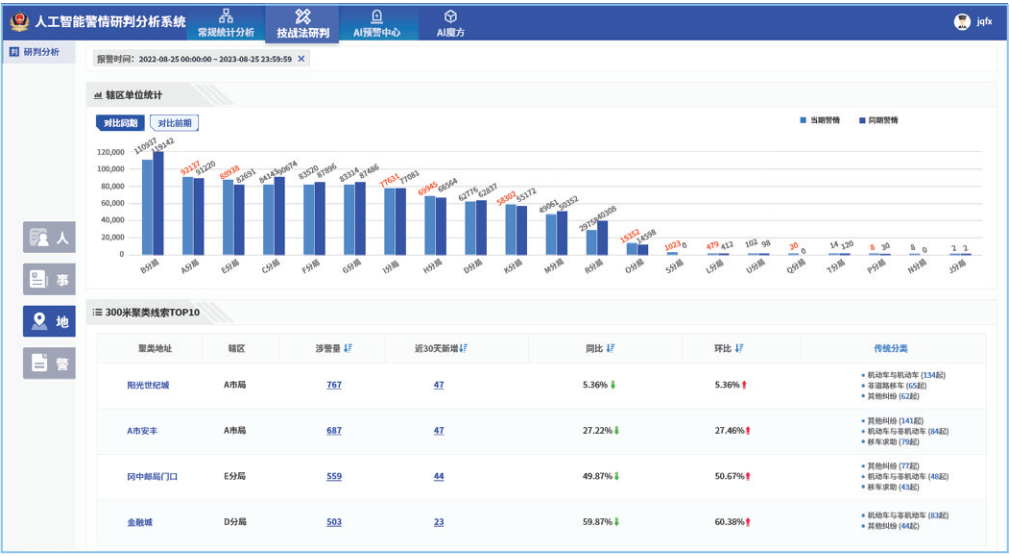Remove the 报警时间 filter tag
The image size is (1012, 557).
click(x=302, y=59)
